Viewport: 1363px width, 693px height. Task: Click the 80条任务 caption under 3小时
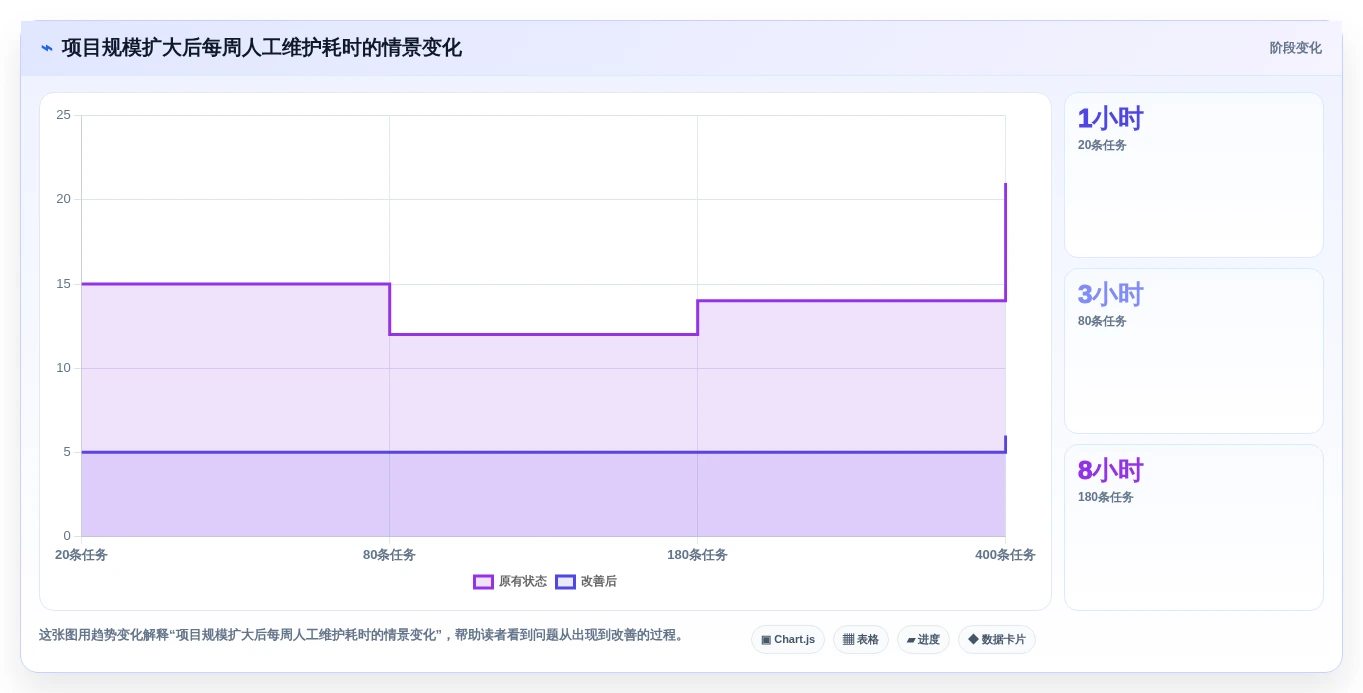click(x=1102, y=322)
